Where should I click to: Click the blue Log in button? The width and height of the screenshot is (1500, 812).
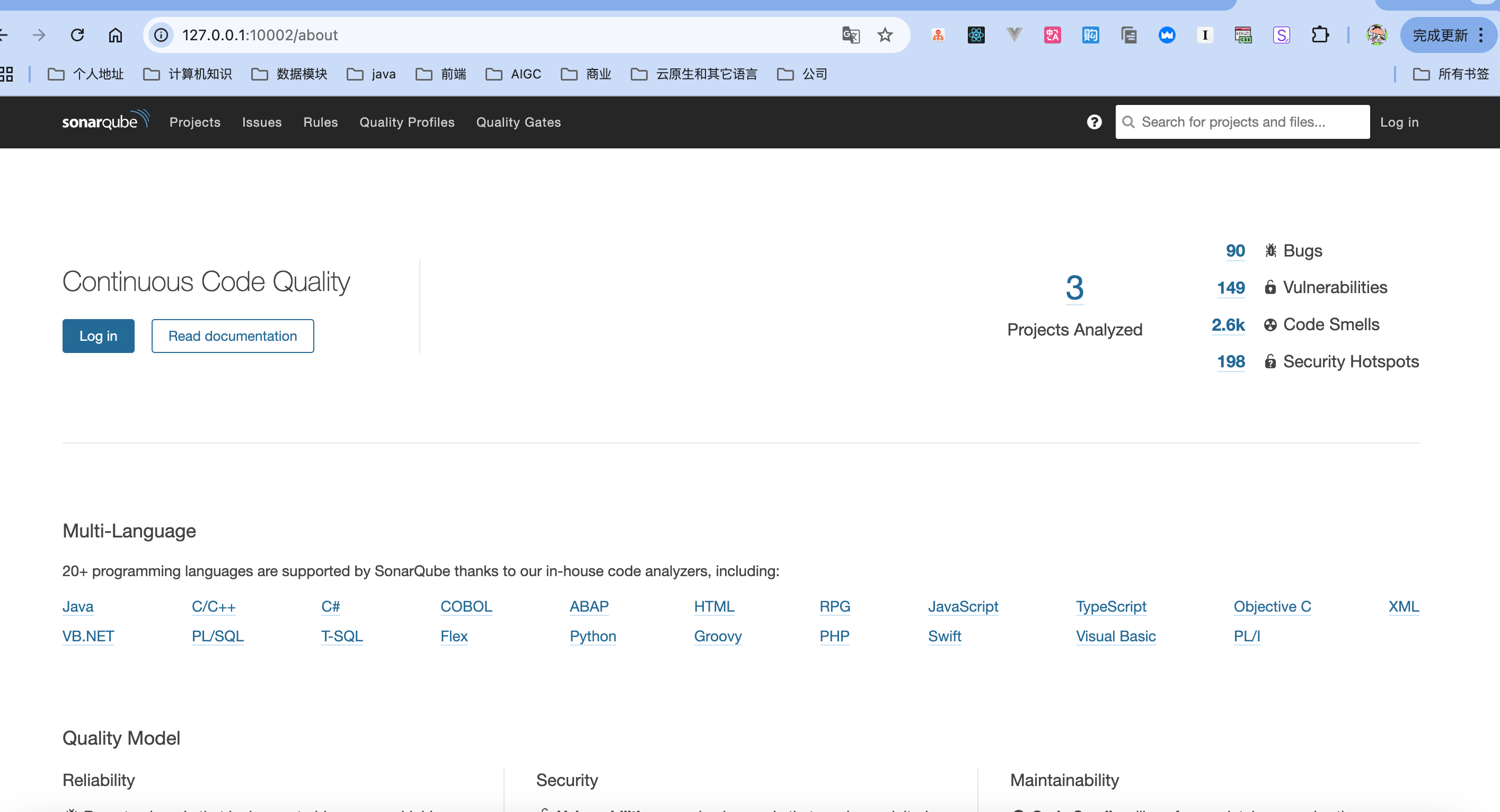click(99, 336)
